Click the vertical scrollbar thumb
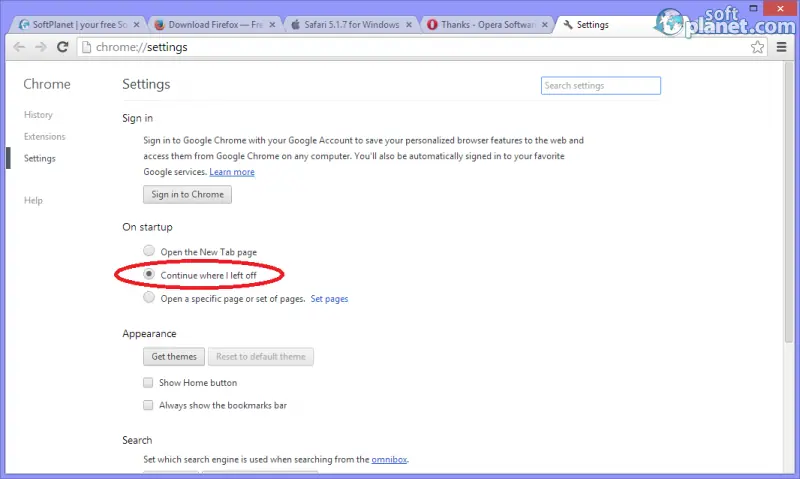 pos(789,201)
